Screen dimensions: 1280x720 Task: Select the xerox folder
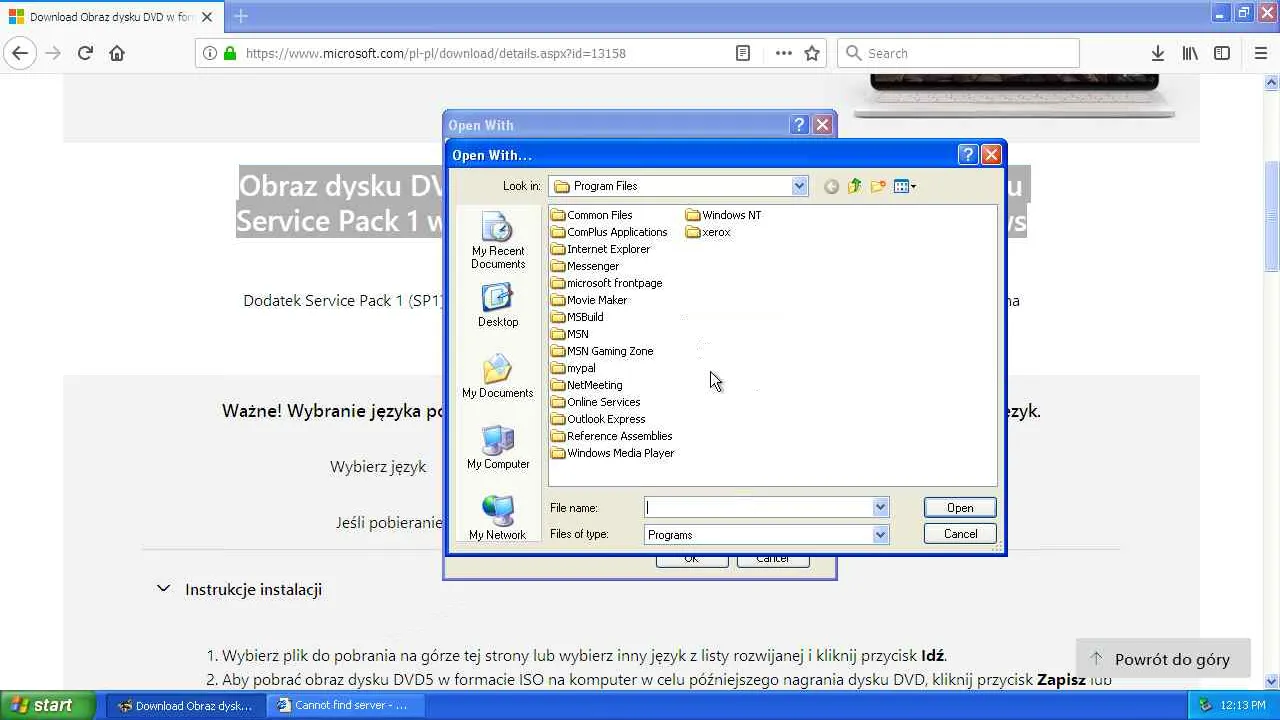click(708, 232)
